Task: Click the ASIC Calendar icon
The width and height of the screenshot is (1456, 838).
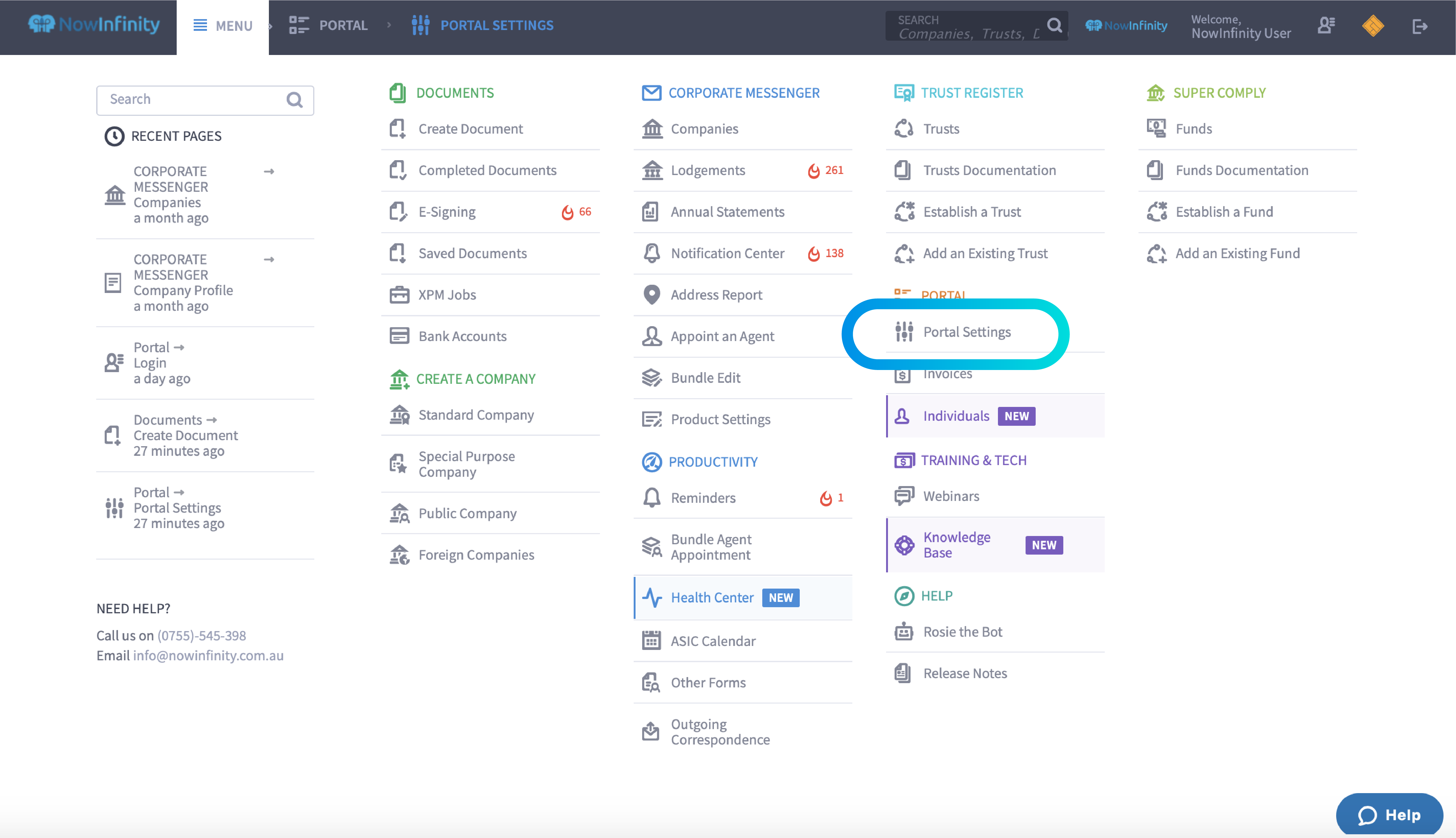Action: (651, 641)
